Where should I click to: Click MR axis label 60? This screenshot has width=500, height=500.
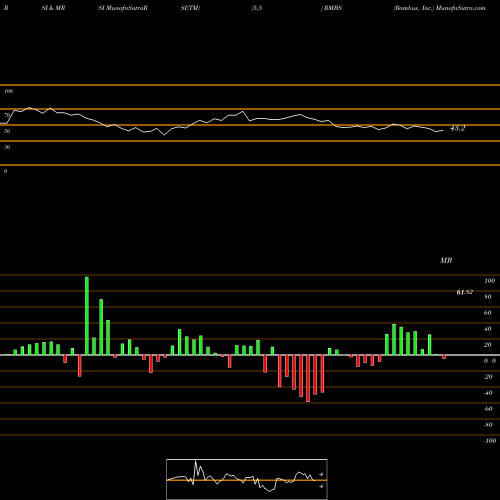pyautogui.click(x=488, y=313)
